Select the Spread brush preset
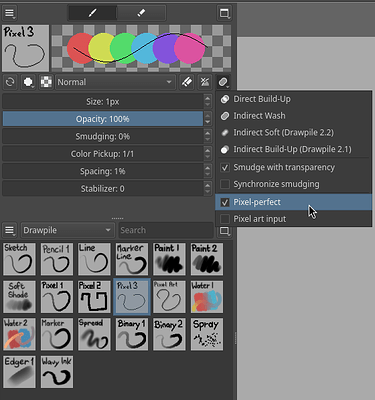 click(94, 334)
